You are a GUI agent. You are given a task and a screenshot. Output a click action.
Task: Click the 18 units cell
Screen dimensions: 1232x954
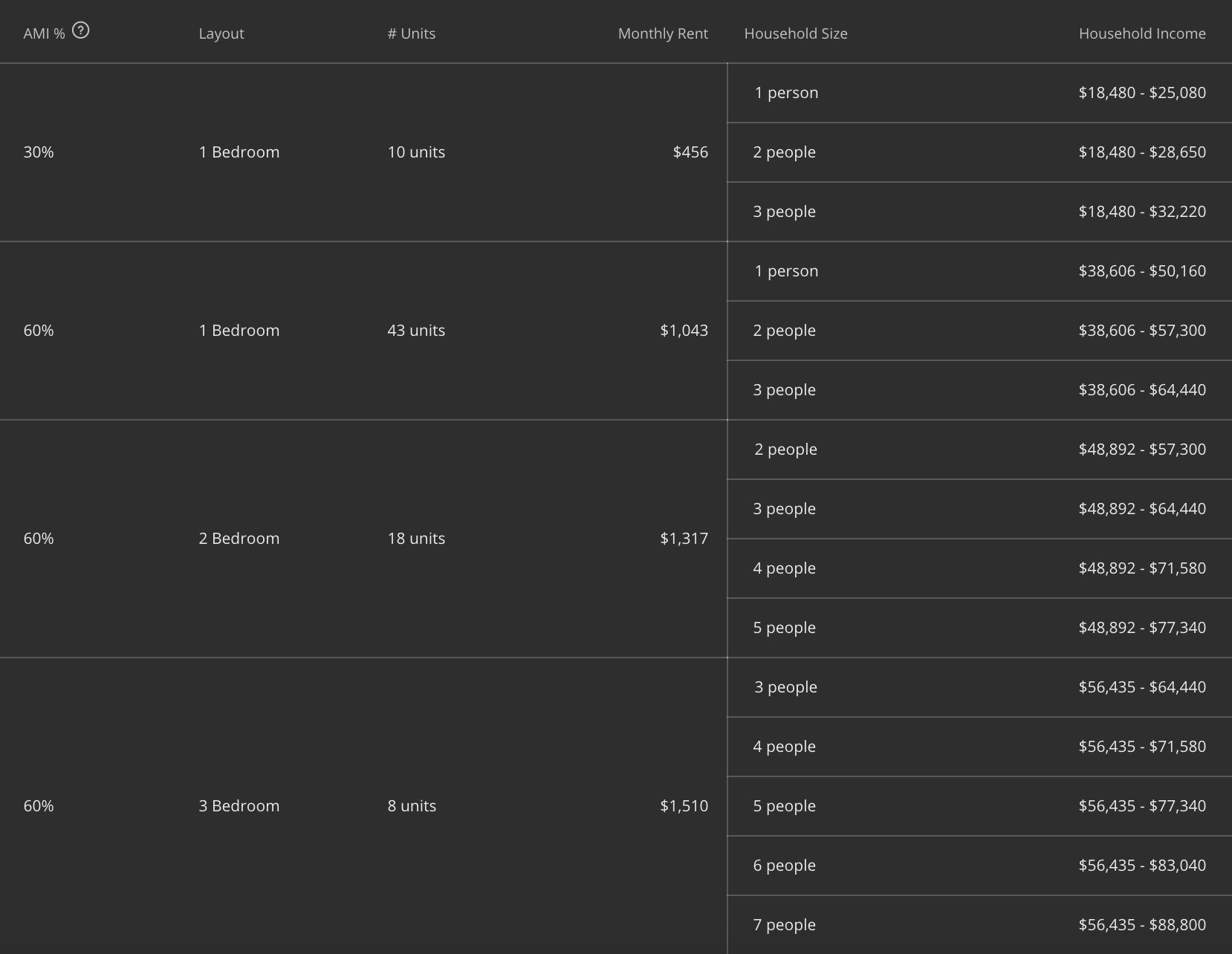click(415, 539)
